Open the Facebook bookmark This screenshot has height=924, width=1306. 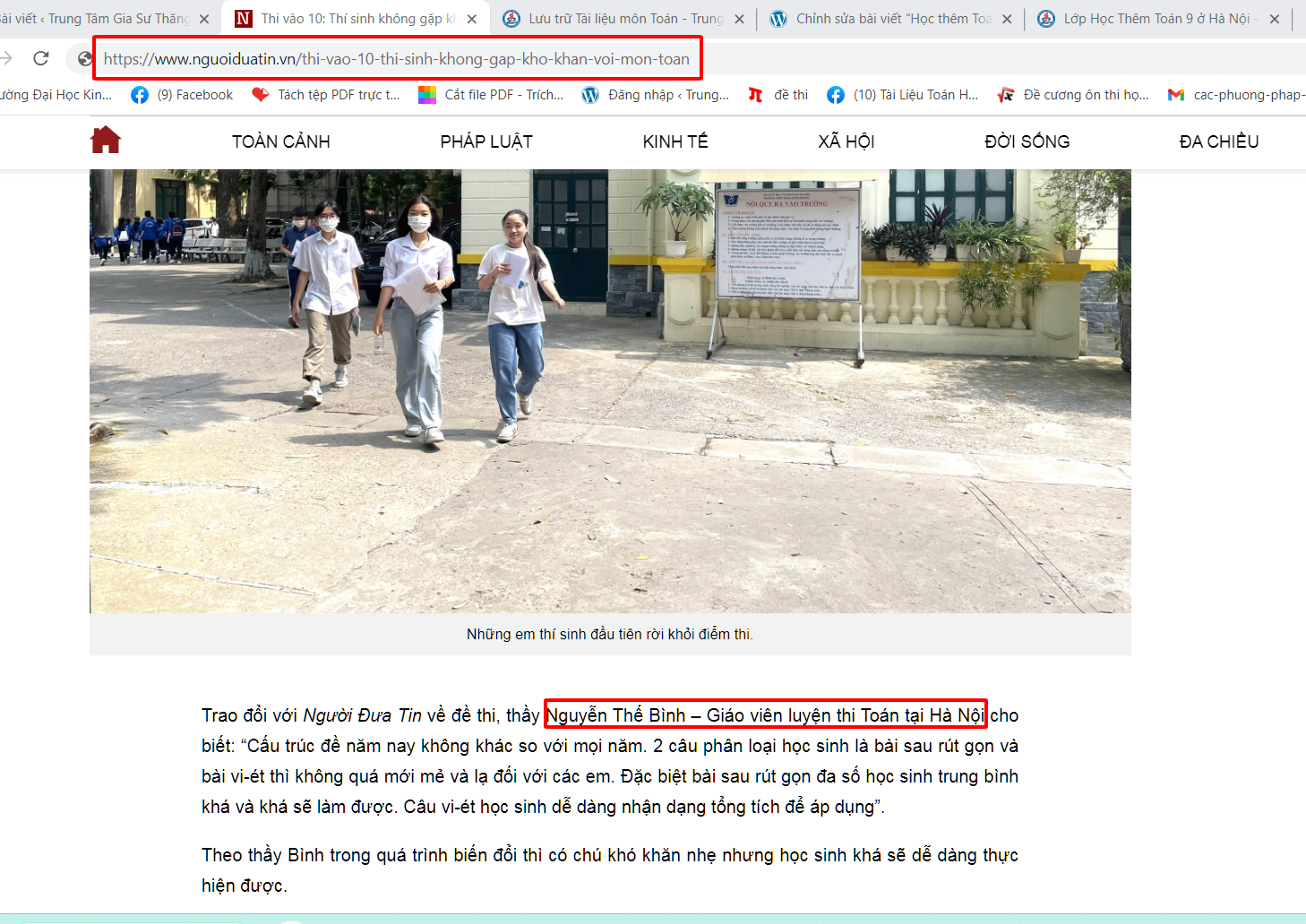(x=182, y=95)
